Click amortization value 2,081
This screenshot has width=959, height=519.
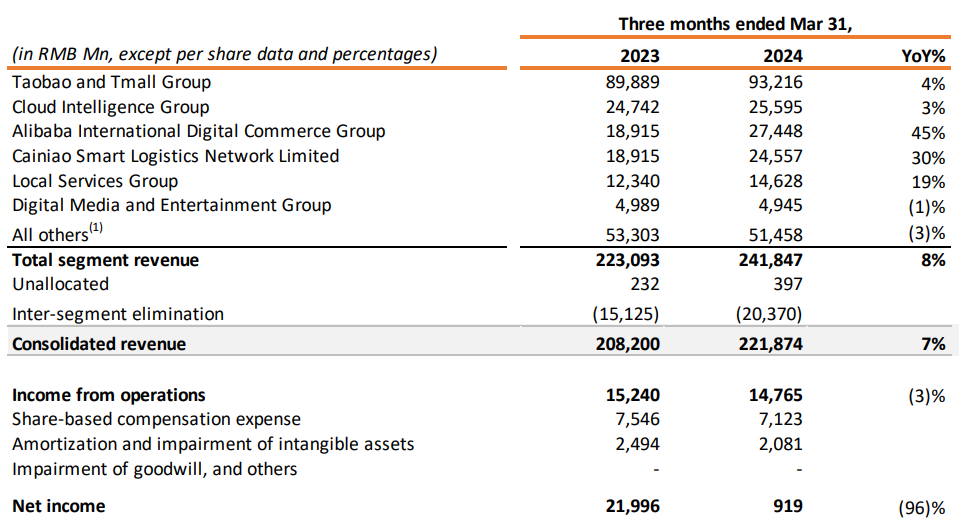tap(780, 444)
